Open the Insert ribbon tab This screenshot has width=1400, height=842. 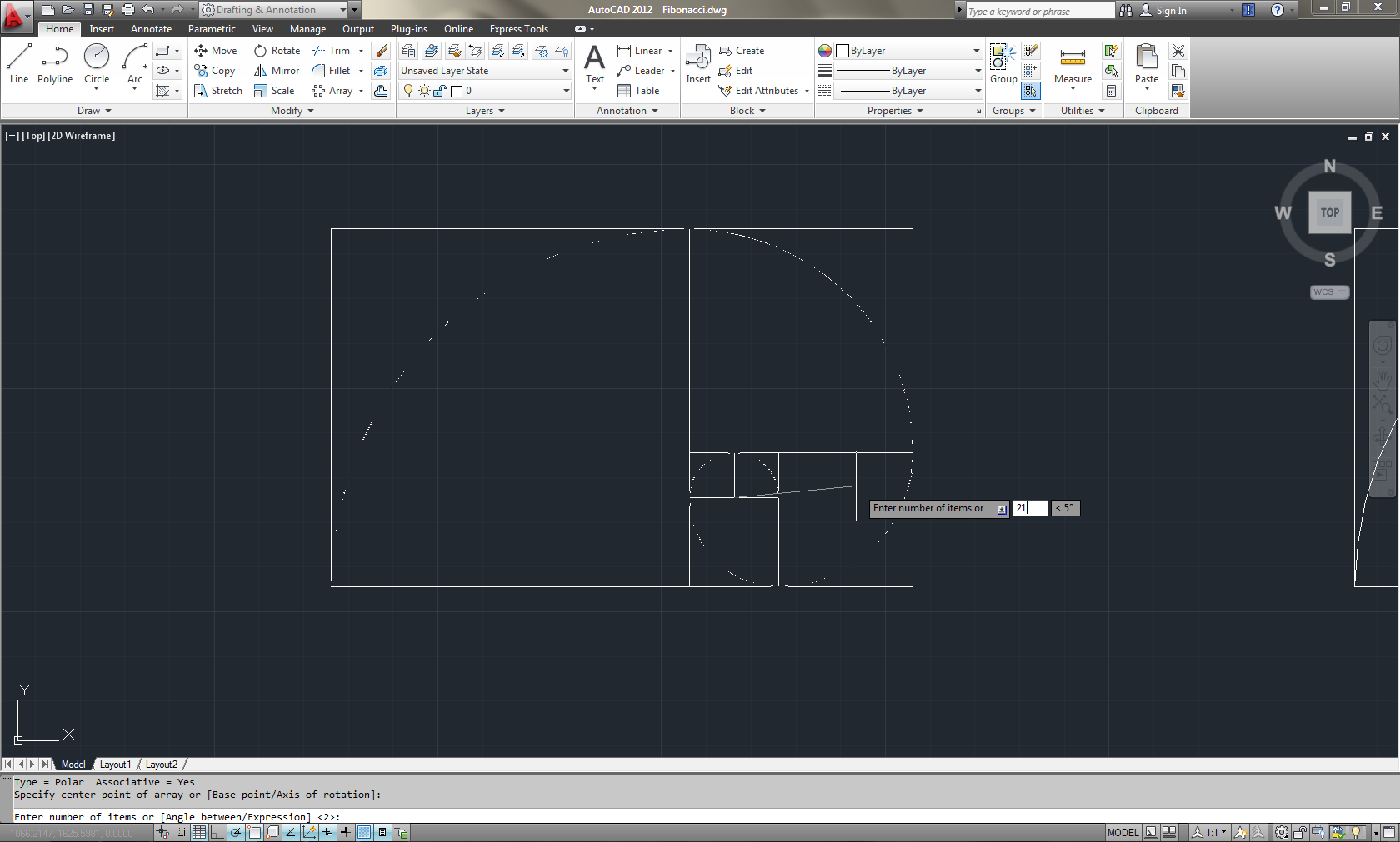coord(102,29)
